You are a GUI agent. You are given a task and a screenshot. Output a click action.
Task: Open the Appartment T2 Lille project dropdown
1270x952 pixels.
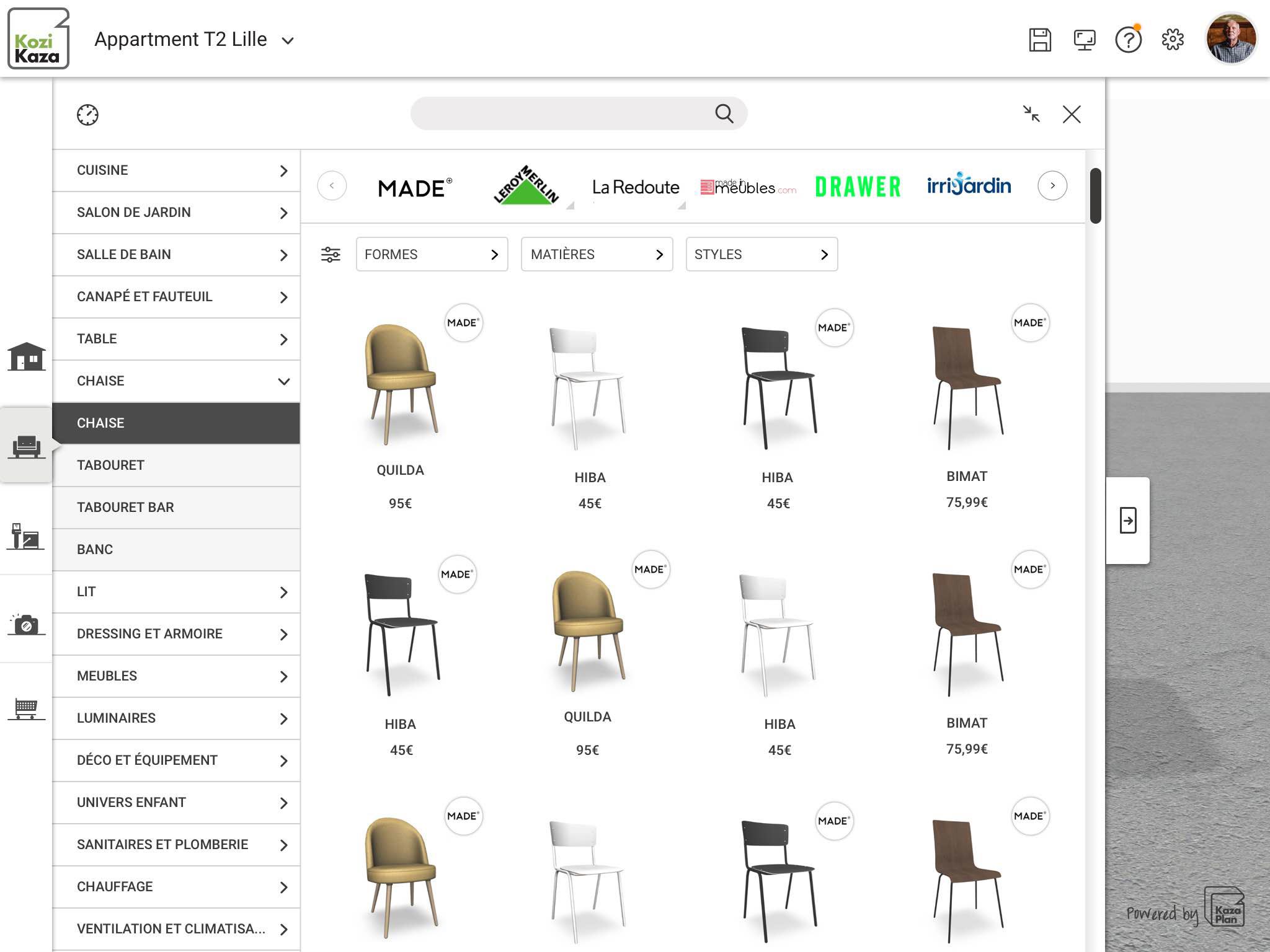pyautogui.click(x=194, y=40)
